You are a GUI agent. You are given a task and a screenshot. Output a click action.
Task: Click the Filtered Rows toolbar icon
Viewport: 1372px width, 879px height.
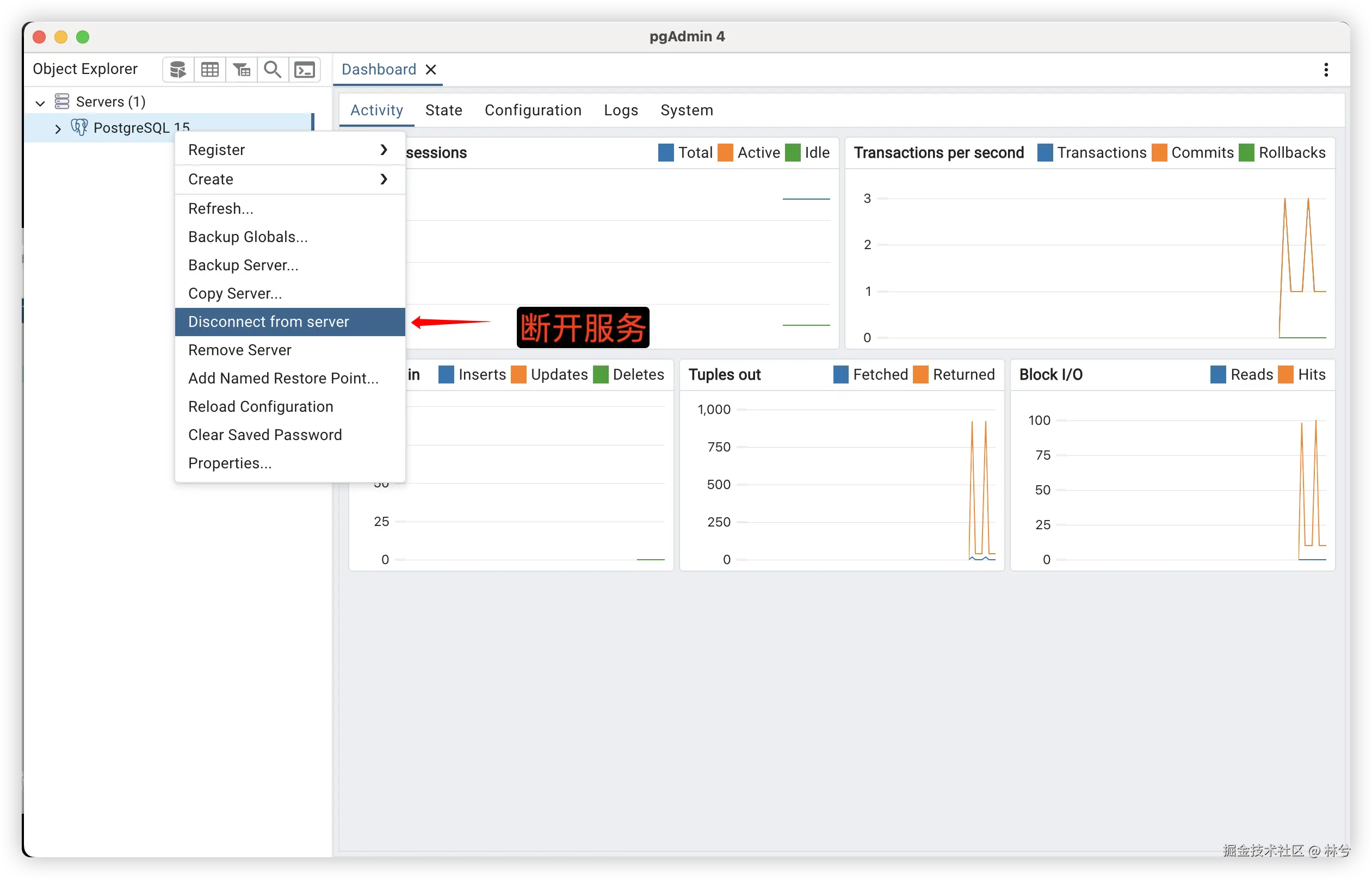pyautogui.click(x=242, y=70)
